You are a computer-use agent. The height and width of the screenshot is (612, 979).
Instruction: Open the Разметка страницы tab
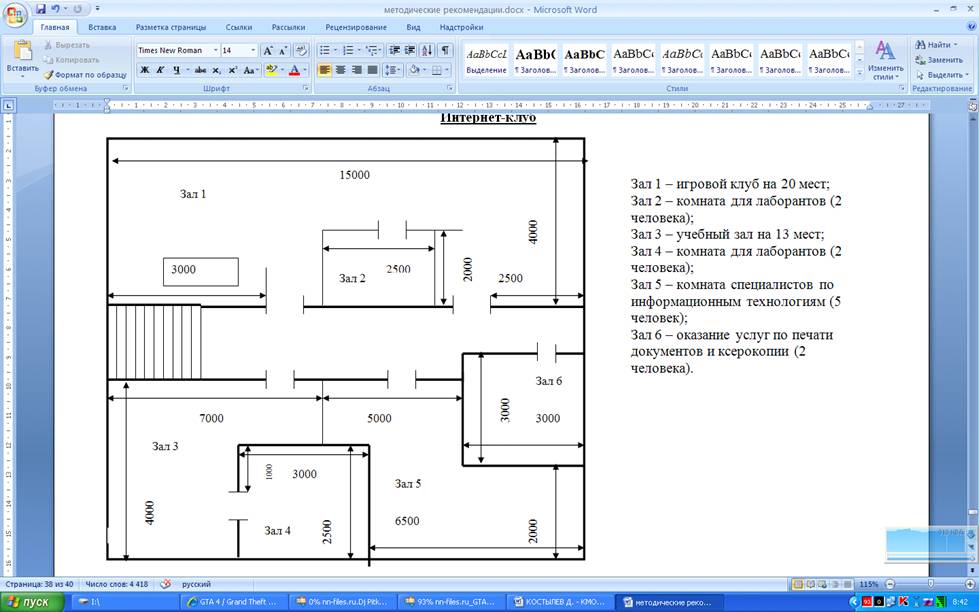[170, 27]
